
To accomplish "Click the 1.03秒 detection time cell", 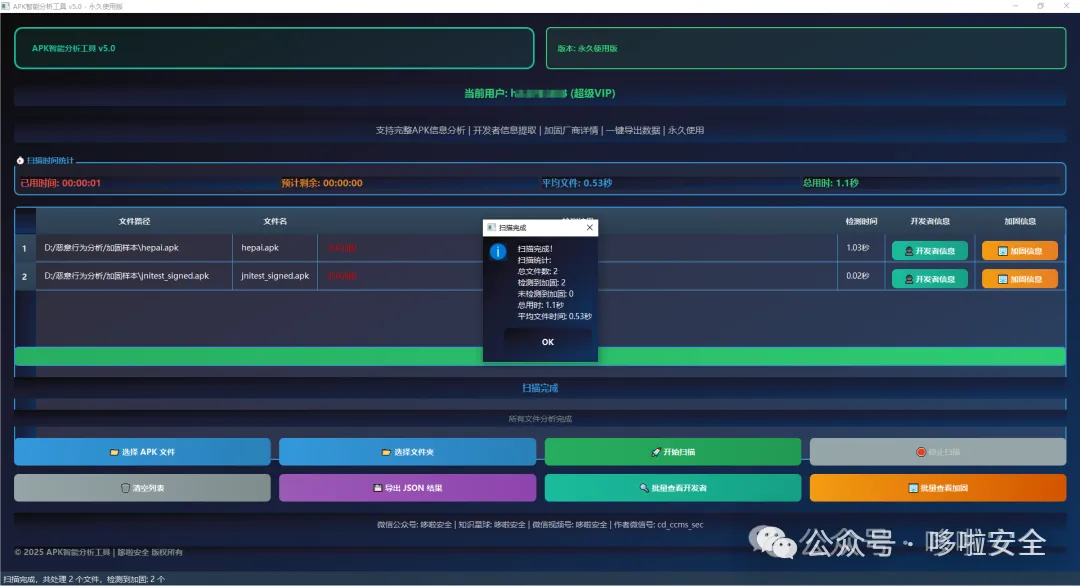I will pos(861,248).
